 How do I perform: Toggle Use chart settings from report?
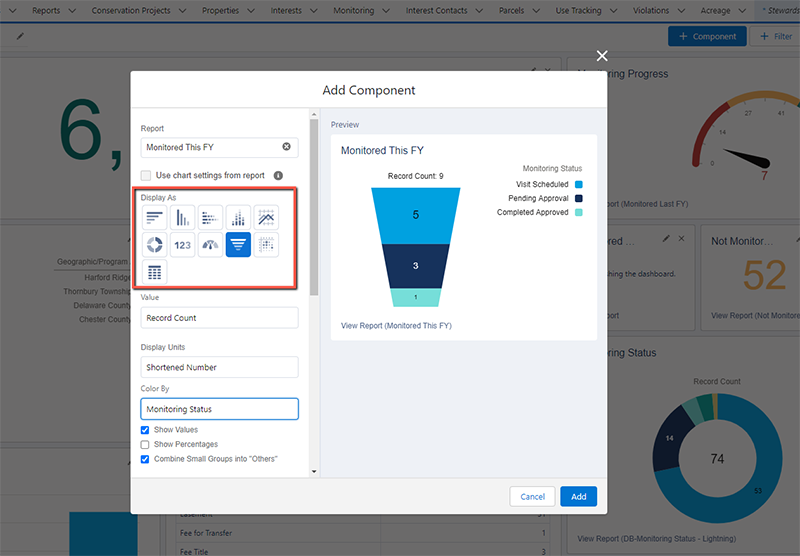[x=146, y=175]
